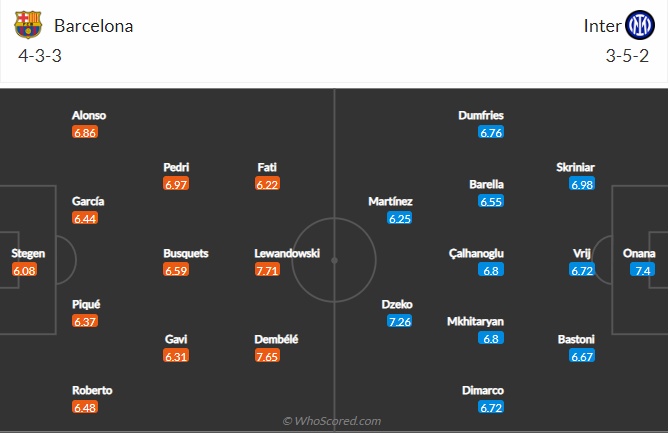Open Stegen's goalkeeper profile

point(28,254)
